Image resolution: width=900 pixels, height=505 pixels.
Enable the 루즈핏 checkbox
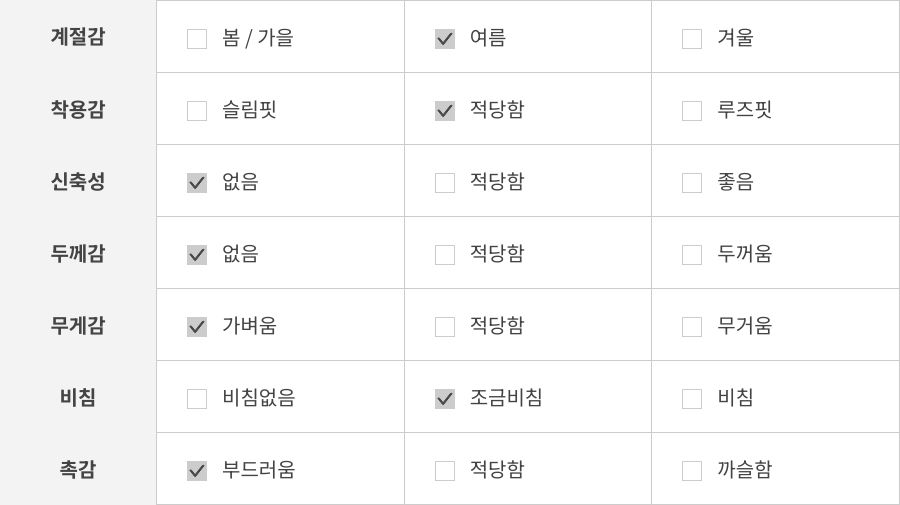tap(692, 111)
